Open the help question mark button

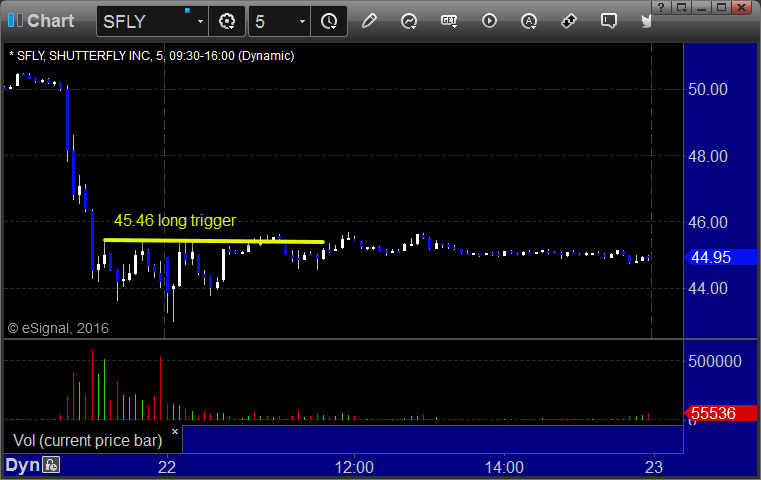(x=661, y=7)
